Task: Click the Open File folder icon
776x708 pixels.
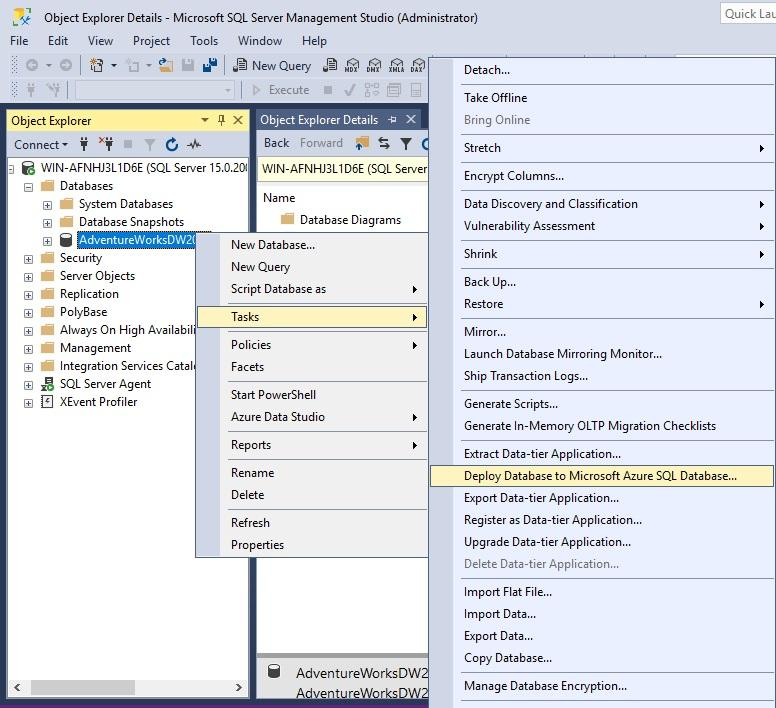Action: [165, 65]
